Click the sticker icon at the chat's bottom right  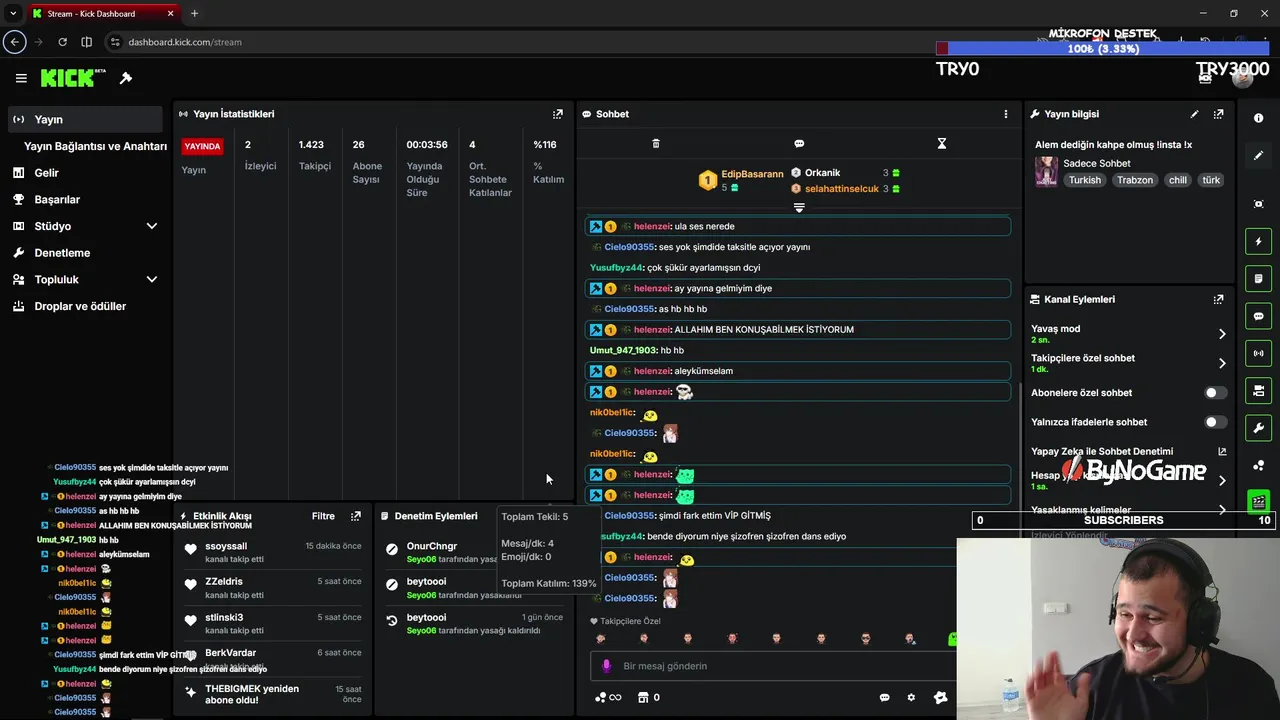940,698
